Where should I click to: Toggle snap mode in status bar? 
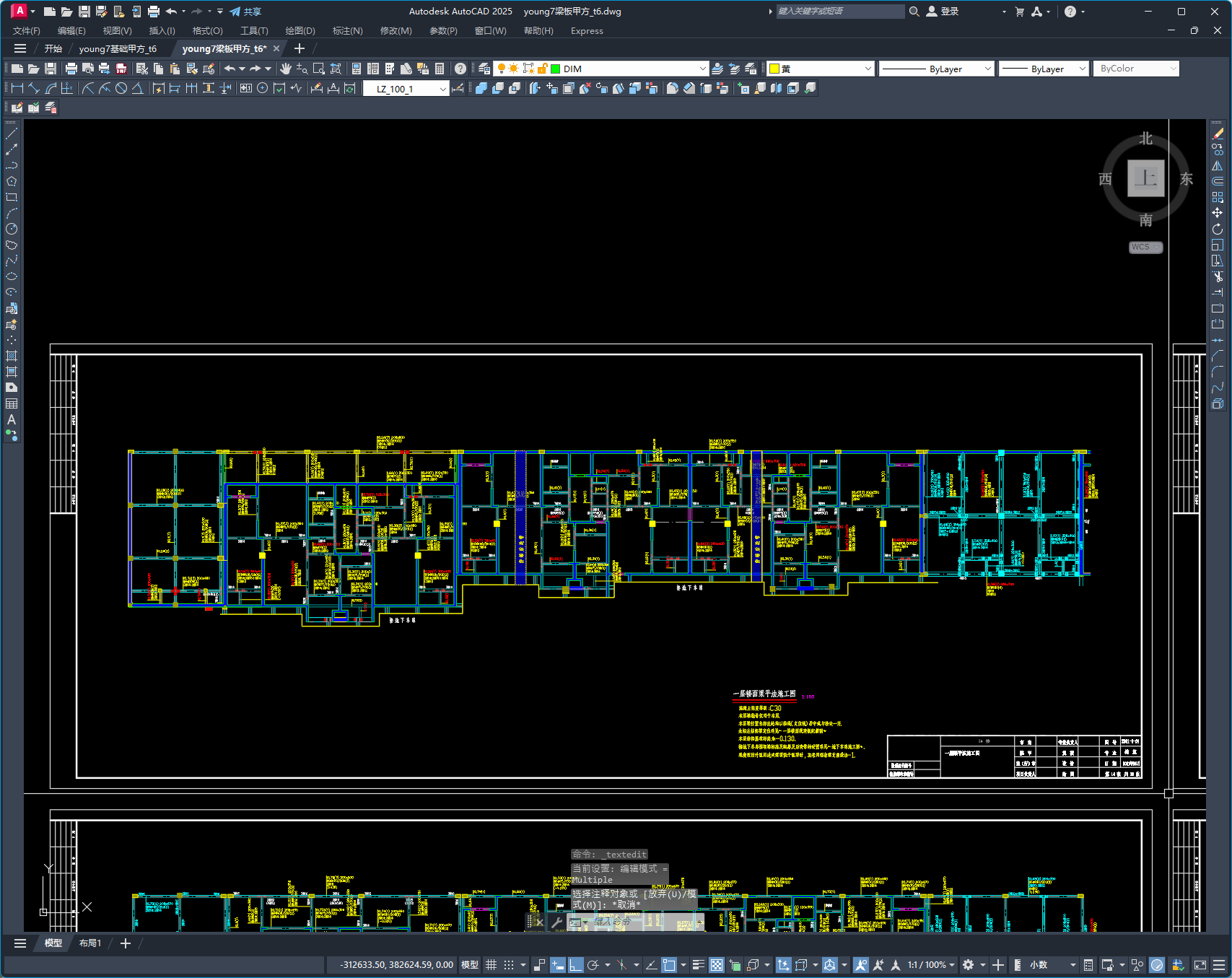pyautogui.click(x=509, y=965)
